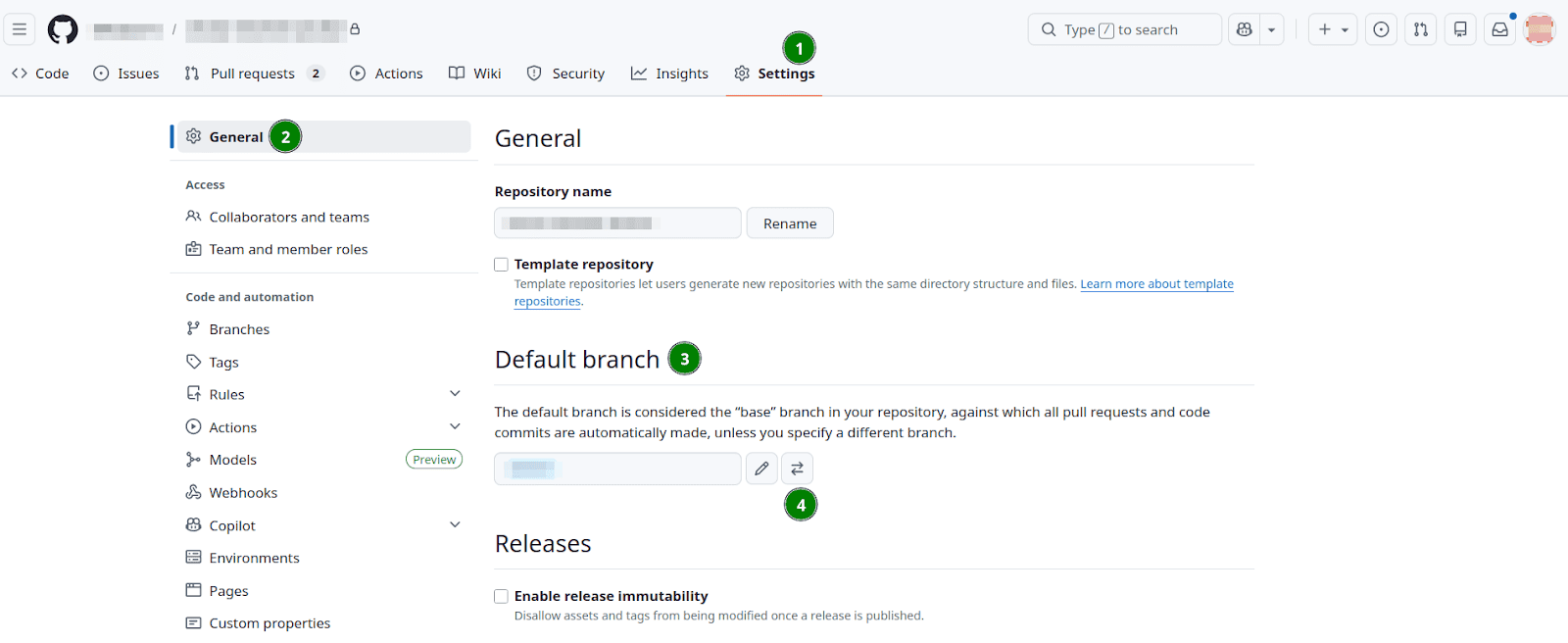The image size is (1568, 643).
Task: Click Branches icon in sidebar
Action: point(193,329)
